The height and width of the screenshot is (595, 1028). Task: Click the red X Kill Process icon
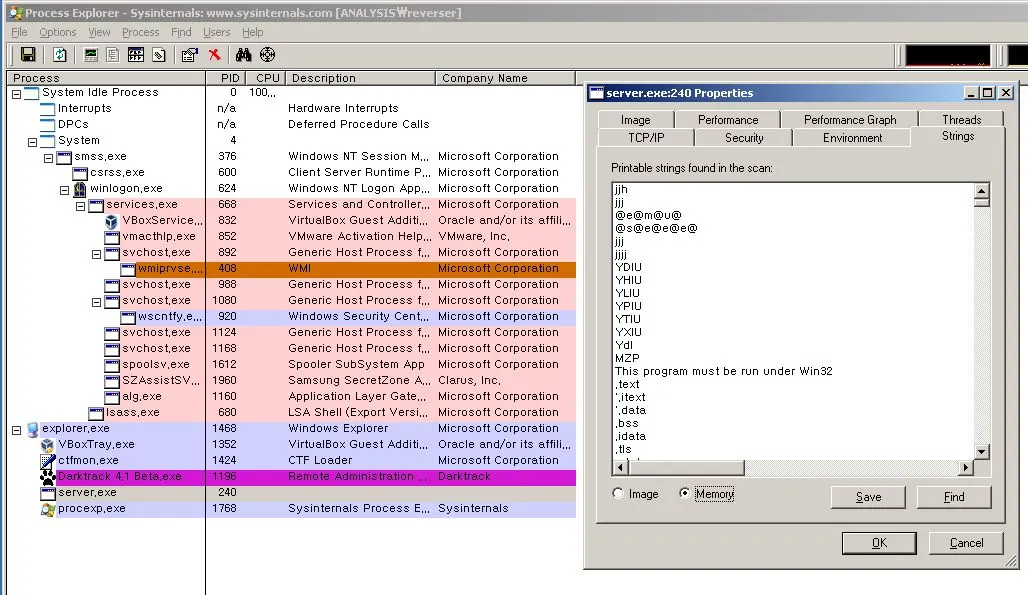tap(214, 55)
